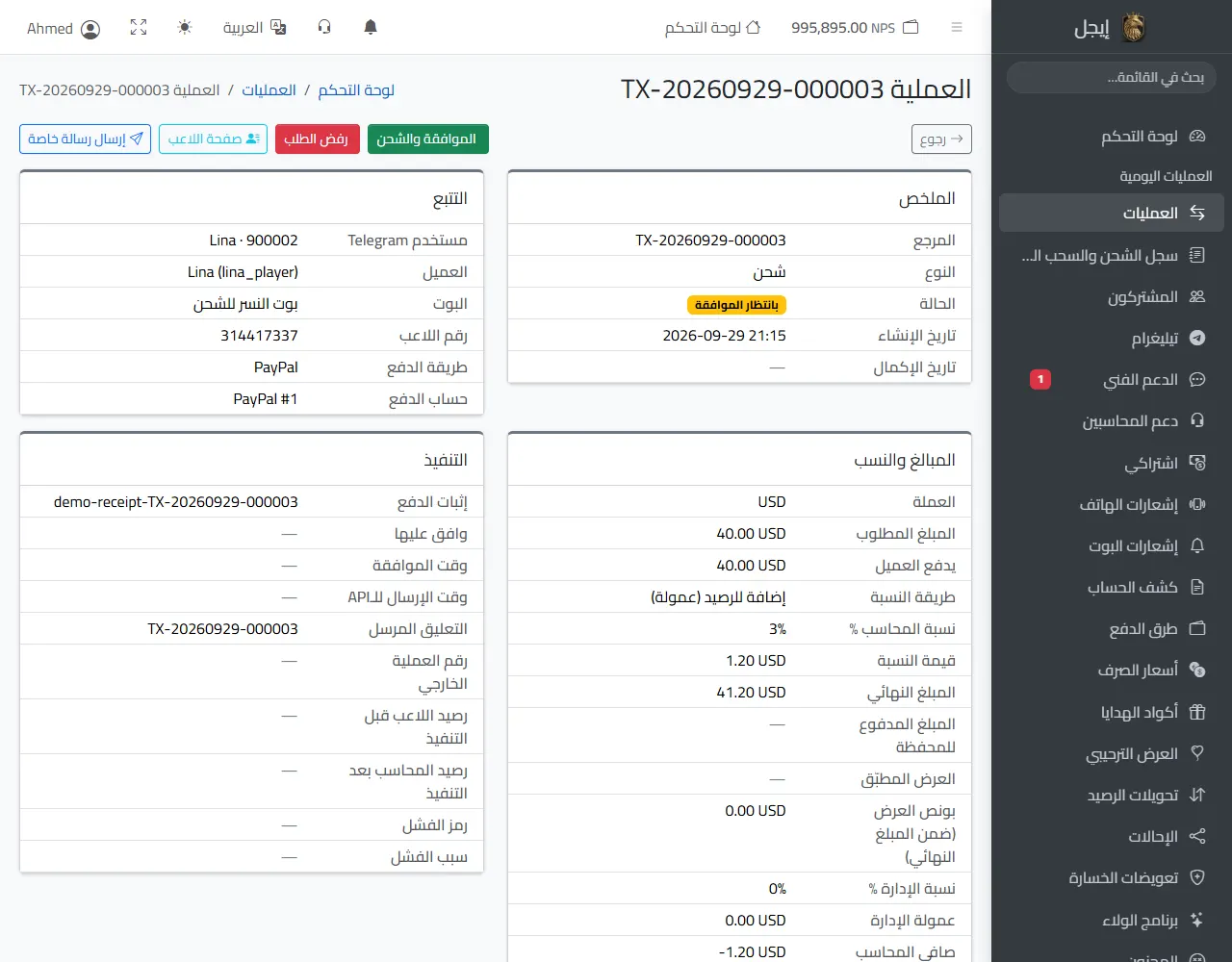
Task: Open the wallet balance 995,895.00 NPS
Action: point(855,28)
